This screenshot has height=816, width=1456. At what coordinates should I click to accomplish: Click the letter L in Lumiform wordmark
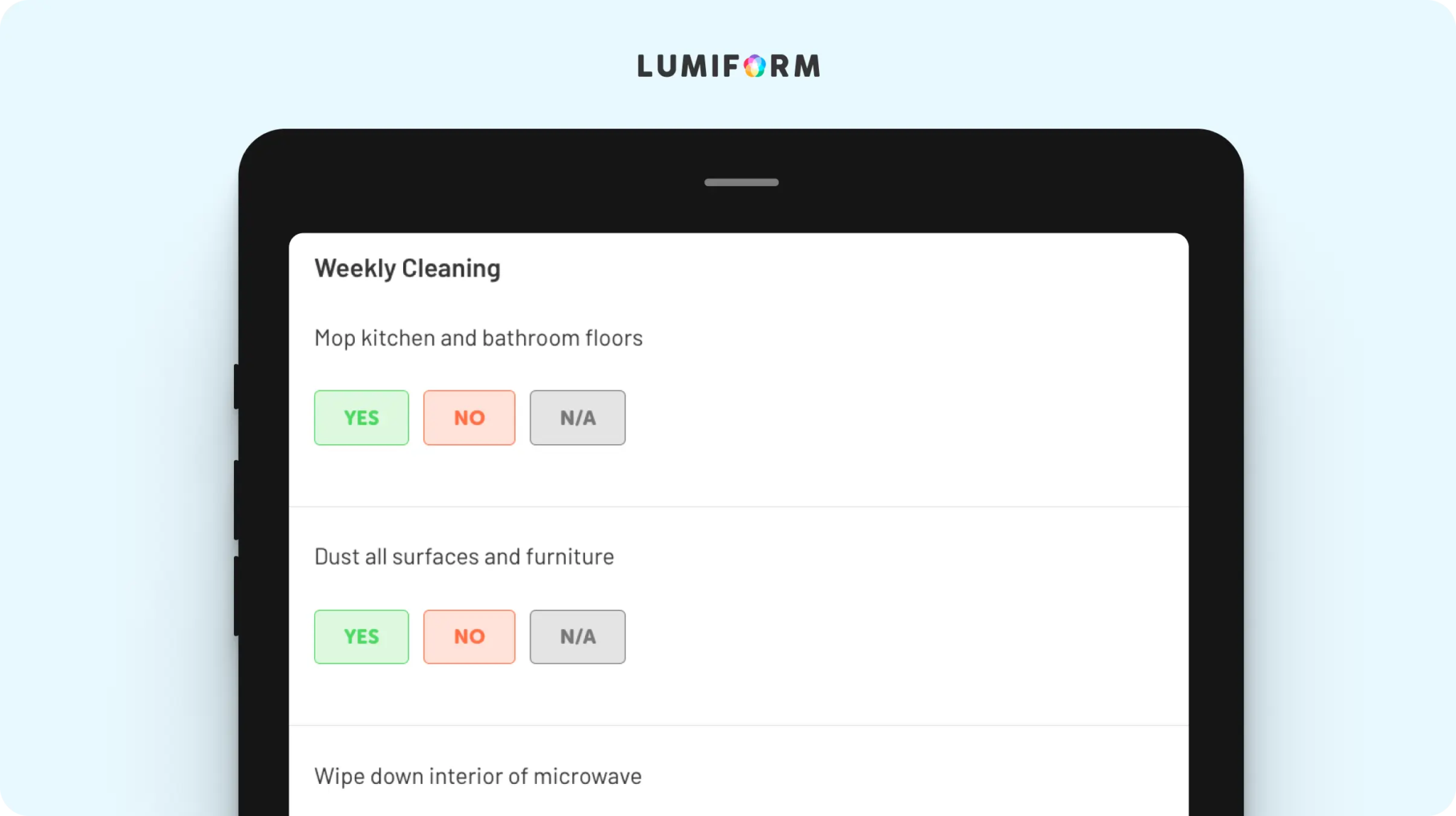645,66
